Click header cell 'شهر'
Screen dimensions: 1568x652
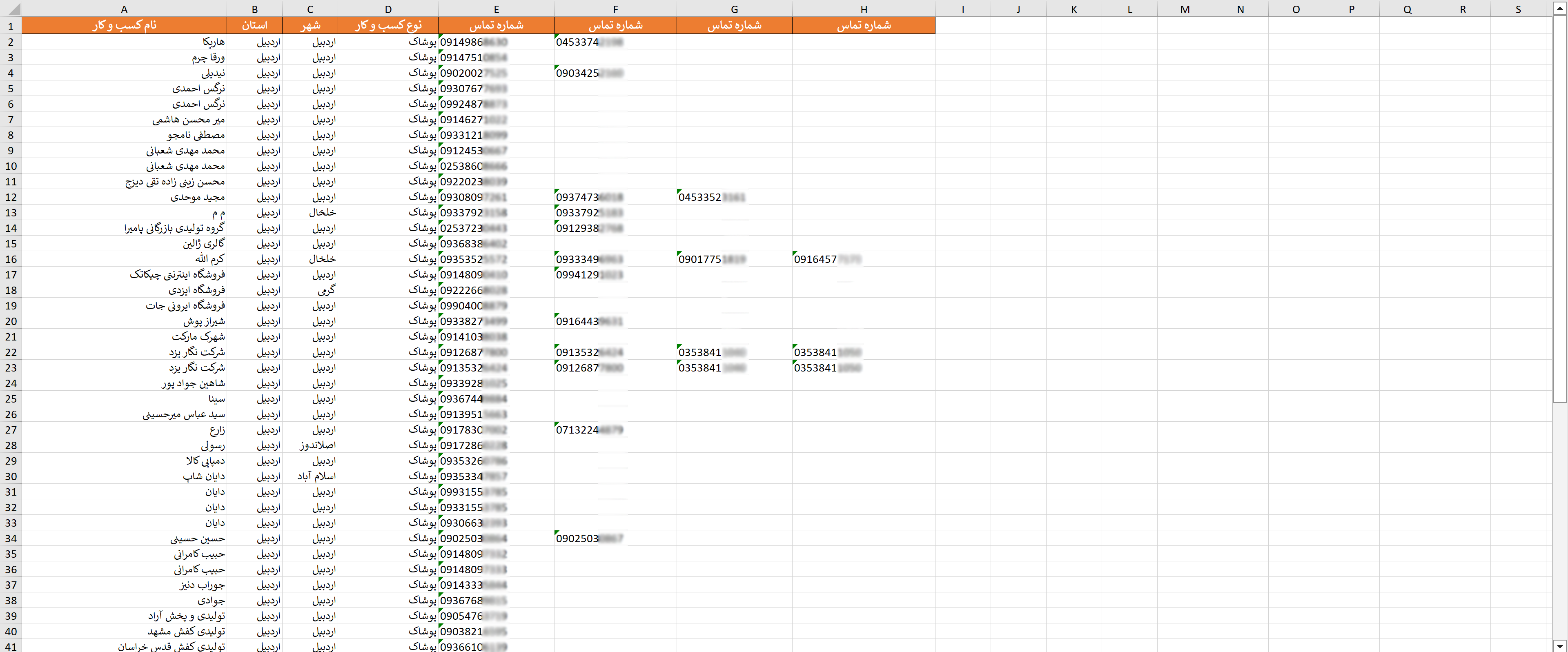pos(310,25)
